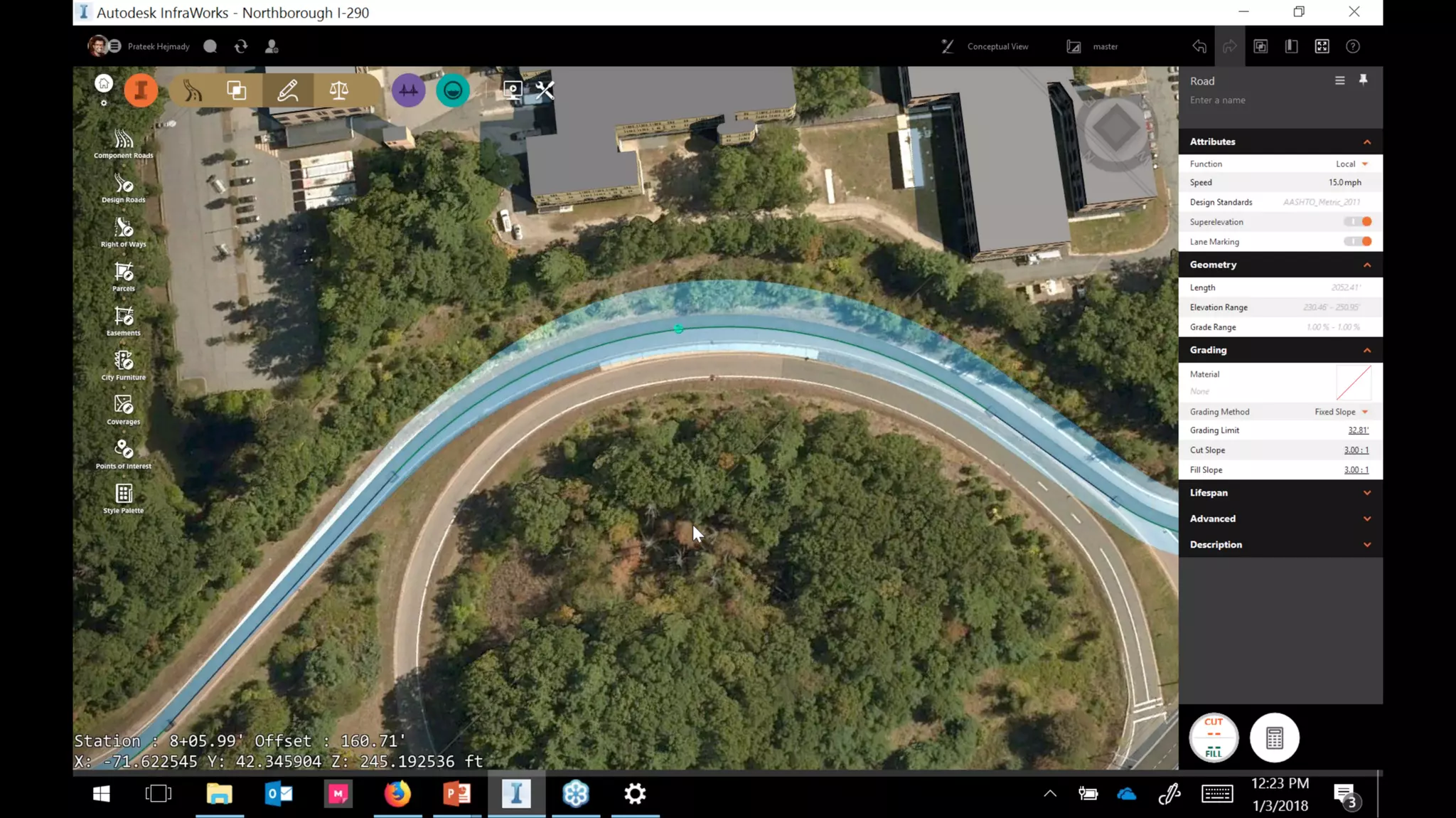Image resolution: width=1456 pixels, height=818 pixels.
Task: Open PowerPoint from taskbar
Action: [x=456, y=794]
